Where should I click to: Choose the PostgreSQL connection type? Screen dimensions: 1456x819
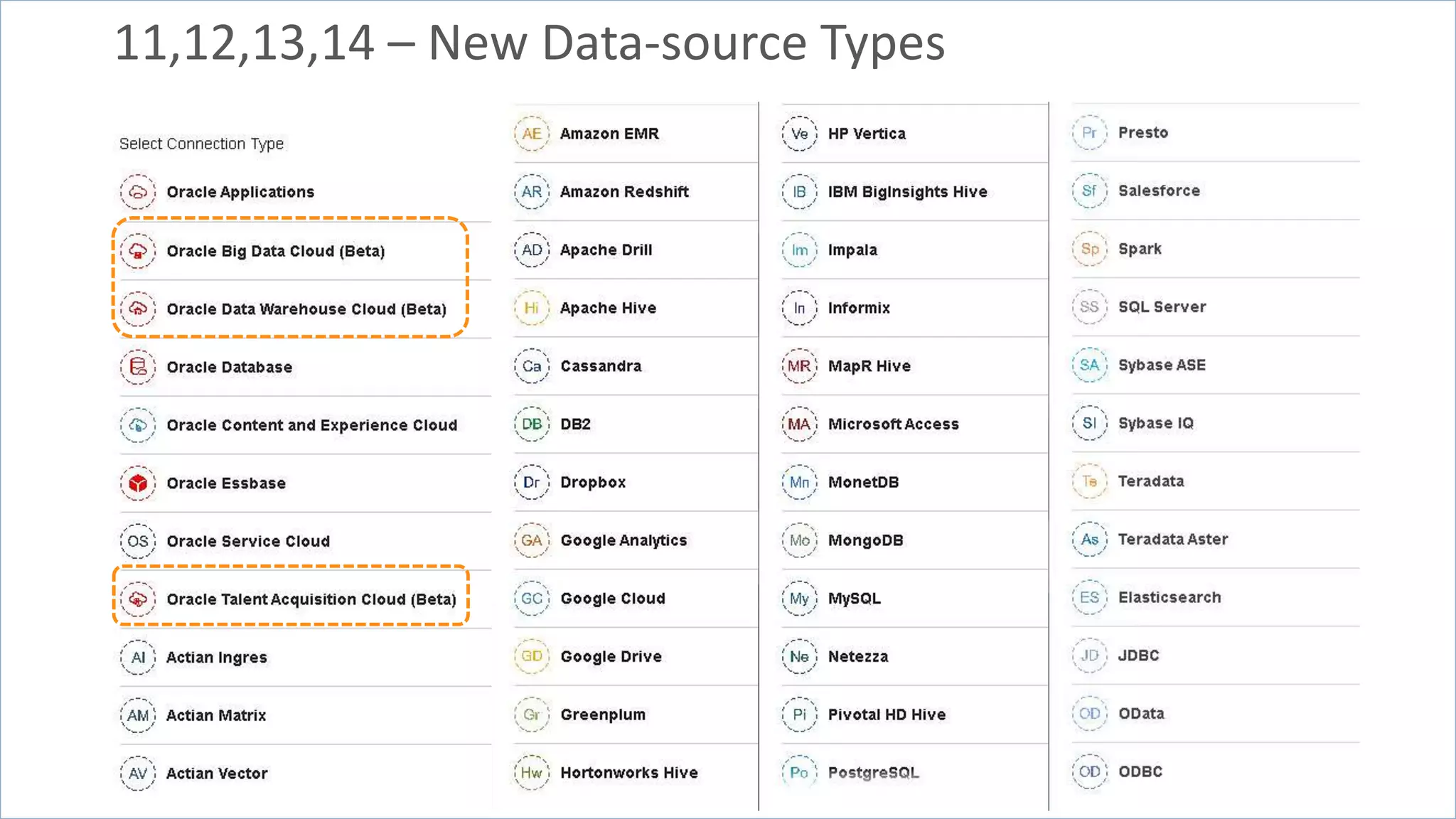click(x=873, y=773)
